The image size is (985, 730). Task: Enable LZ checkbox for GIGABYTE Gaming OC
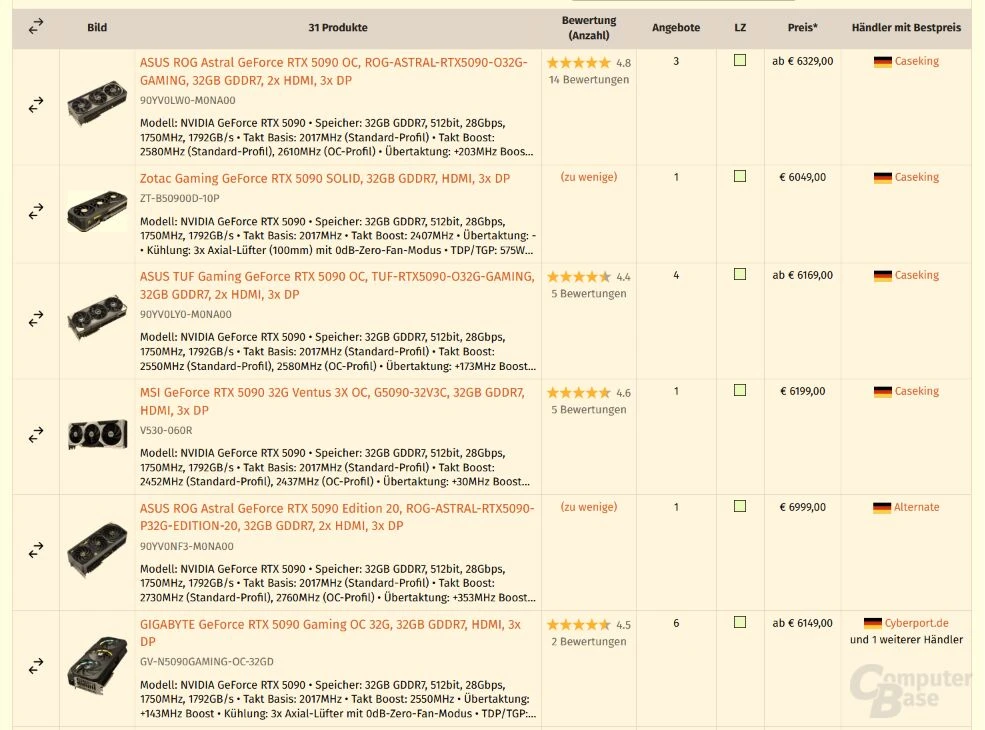pos(740,622)
